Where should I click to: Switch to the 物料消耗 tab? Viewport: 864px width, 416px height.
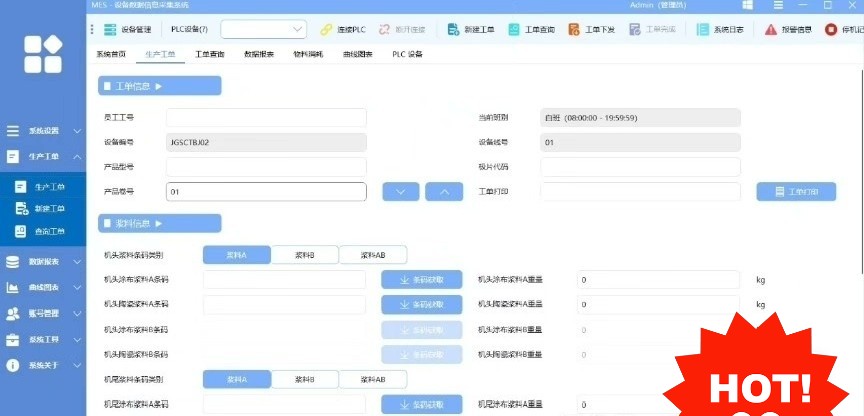coord(309,55)
